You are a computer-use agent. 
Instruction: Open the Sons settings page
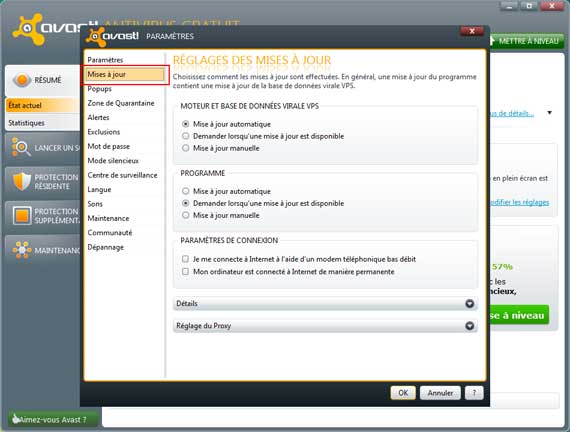pyautogui.click(x=95, y=204)
